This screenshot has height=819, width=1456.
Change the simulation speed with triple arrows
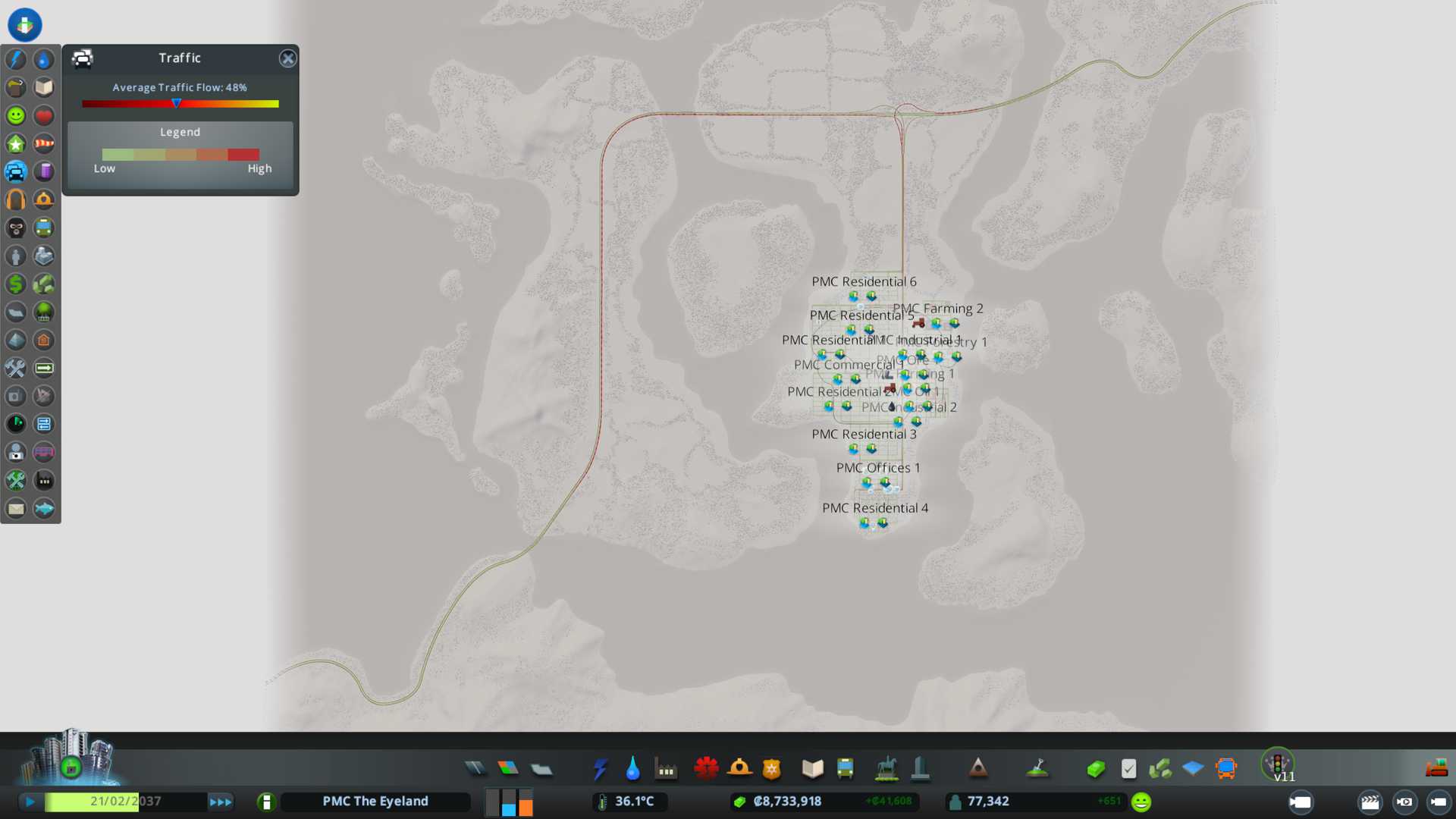tap(221, 802)
